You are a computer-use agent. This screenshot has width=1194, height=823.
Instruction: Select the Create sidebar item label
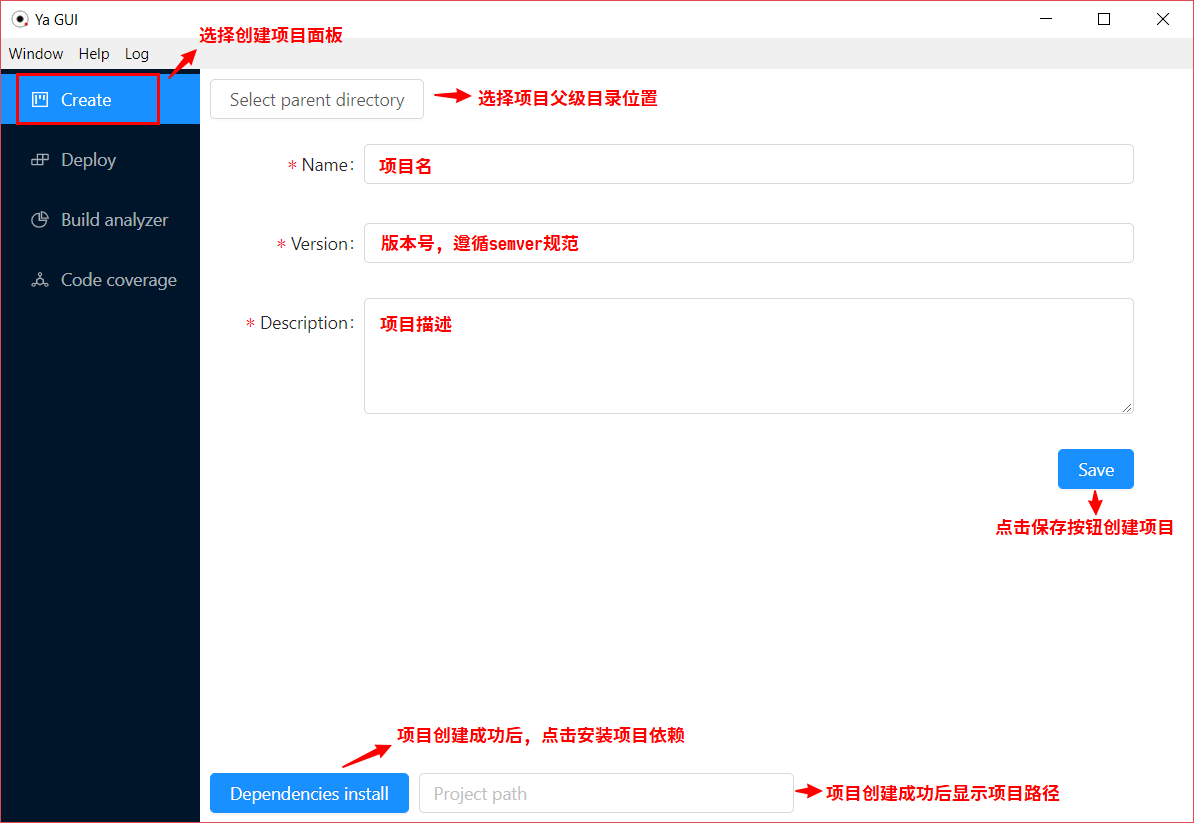(86, 100)
